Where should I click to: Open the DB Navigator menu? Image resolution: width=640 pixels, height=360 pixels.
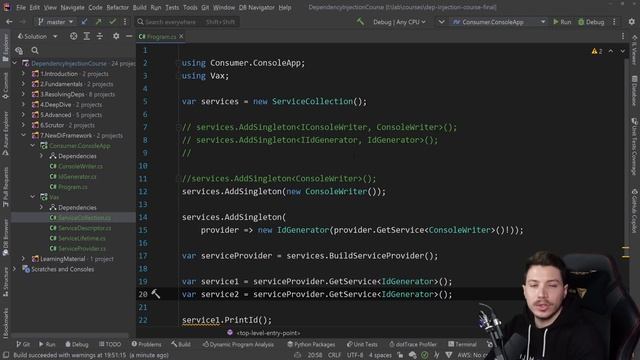coord(257,7)
